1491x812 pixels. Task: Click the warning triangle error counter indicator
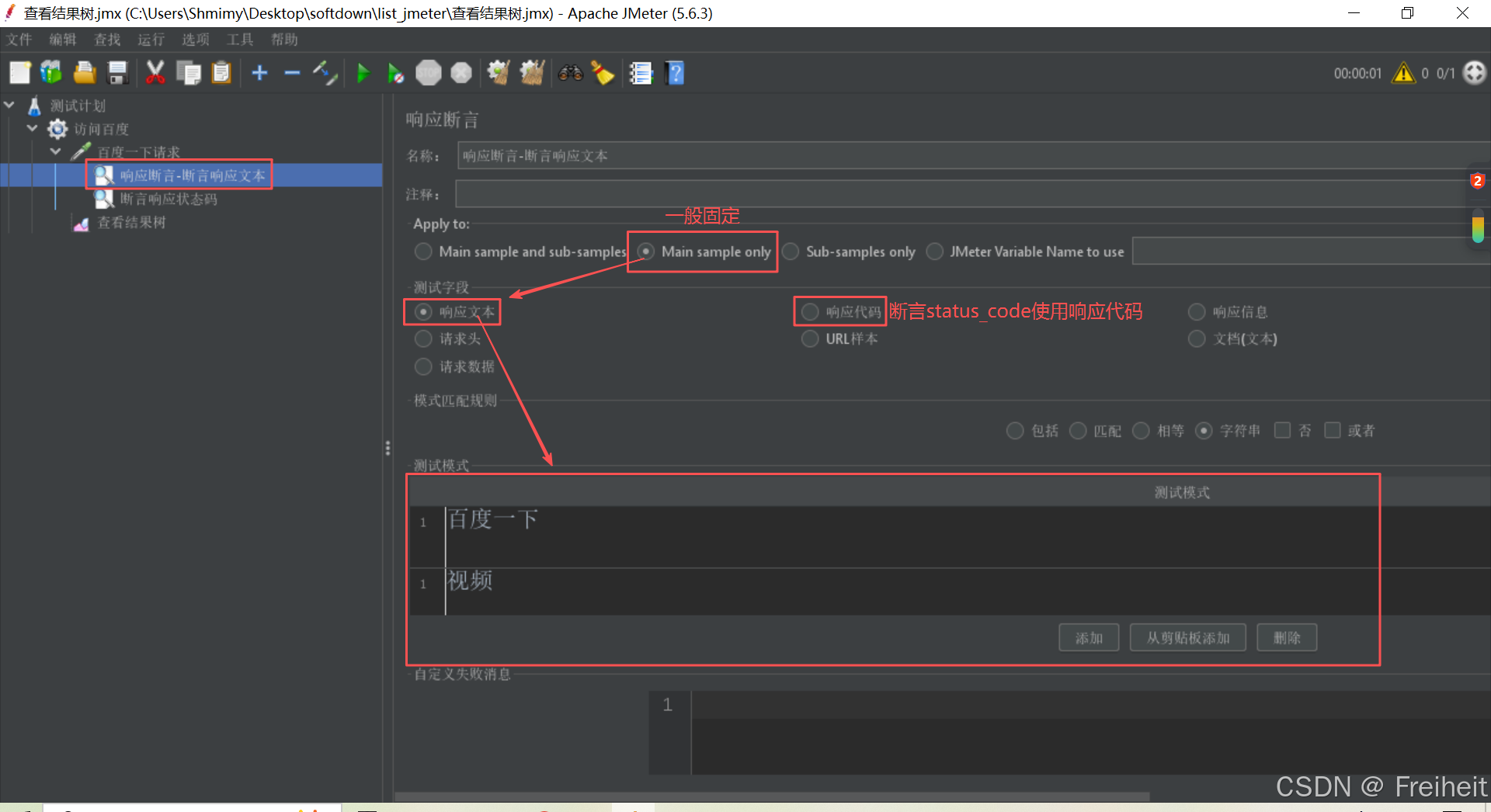point(1404,72)
